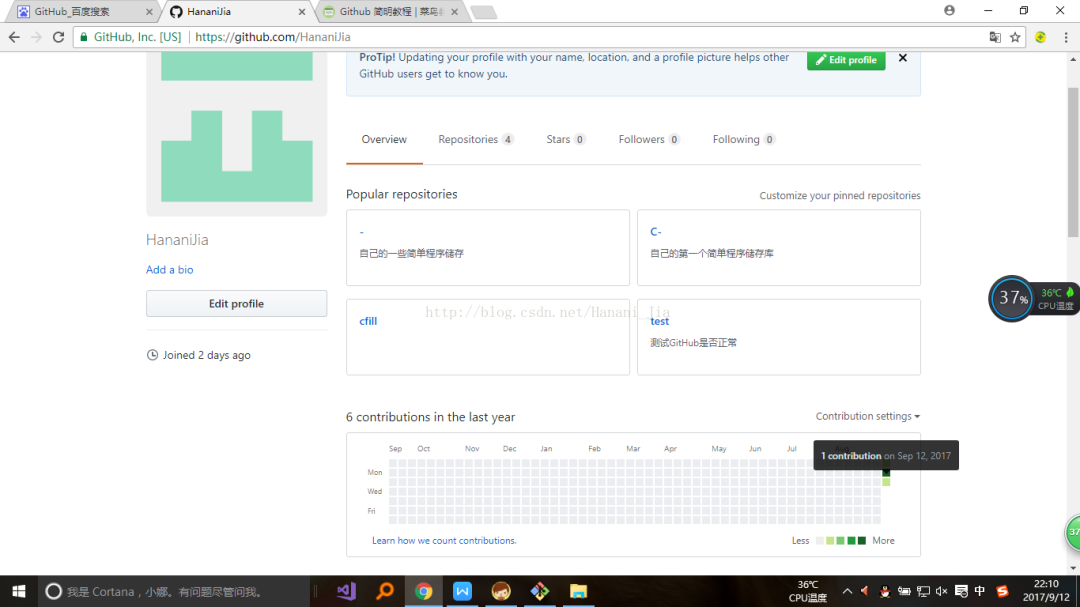Click the Add a bio link
Screen dimensions: 1080x607
tap(169, 269)
